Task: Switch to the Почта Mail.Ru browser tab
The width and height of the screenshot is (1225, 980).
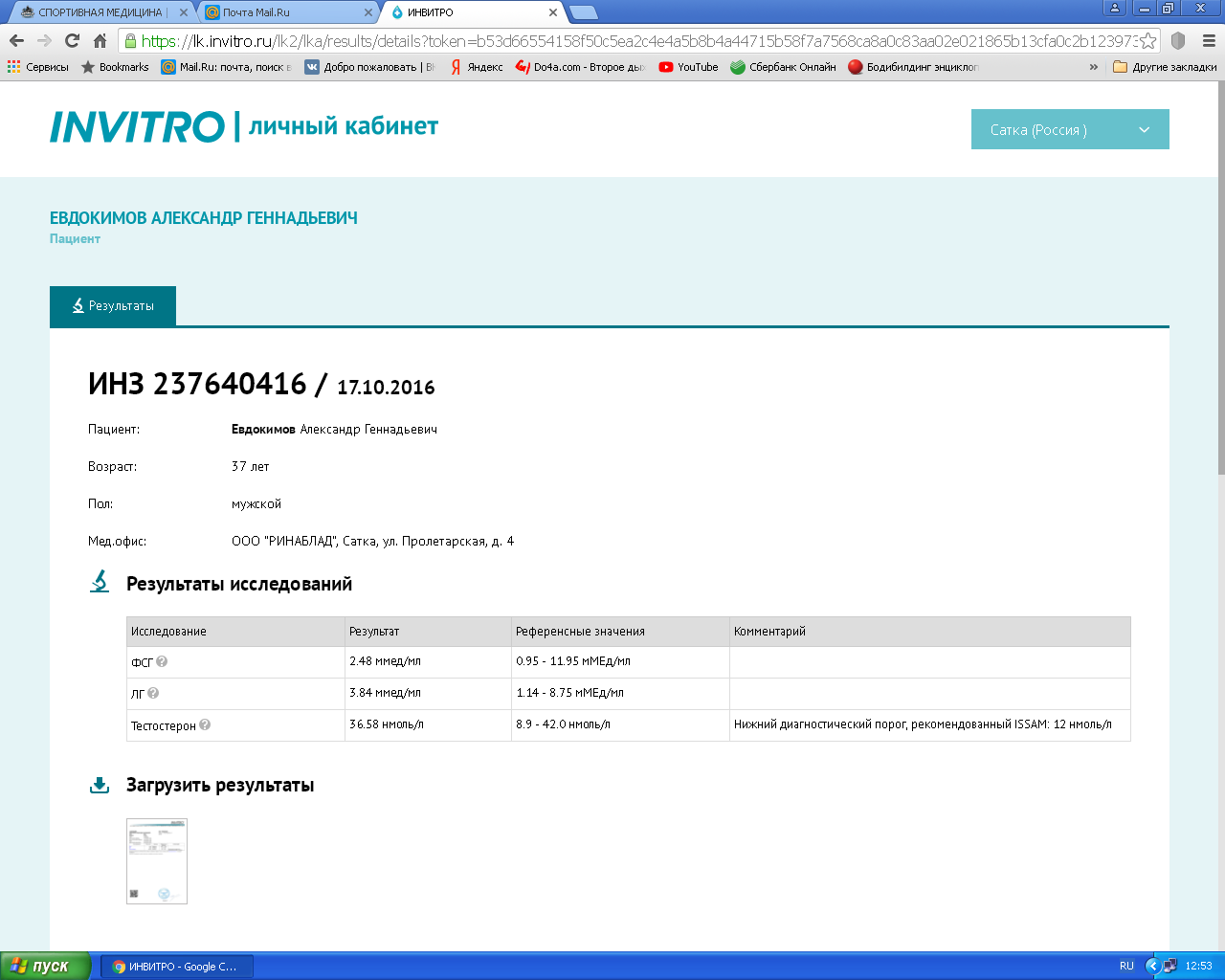Action: click(287, 12)
